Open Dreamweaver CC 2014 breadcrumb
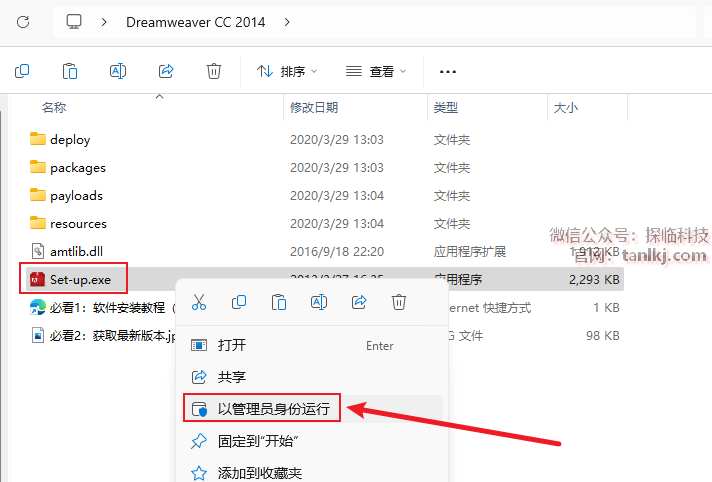Viewport: 712px width, 482px height. click(195, 22)
